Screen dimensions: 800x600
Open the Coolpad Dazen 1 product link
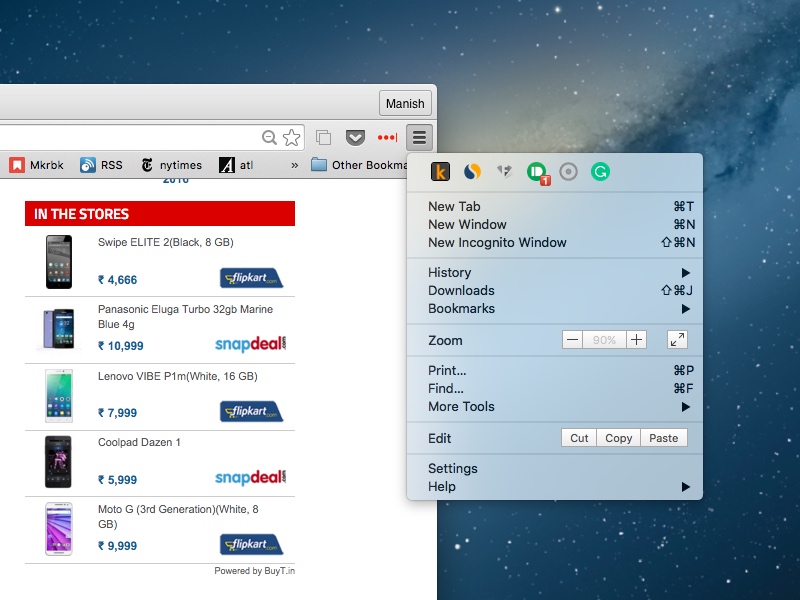(x=139, y=442)
